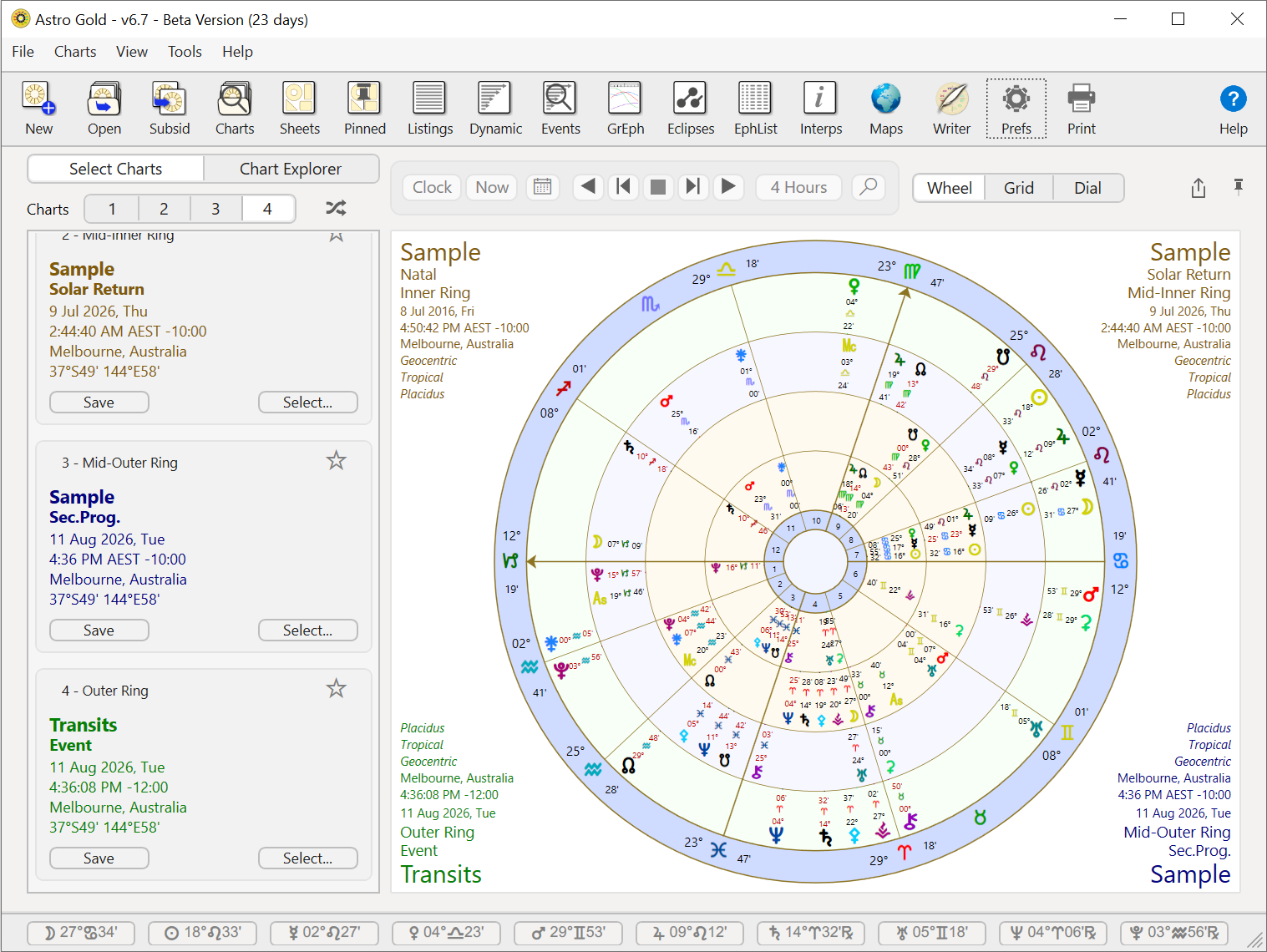This screenshot has width=1267, height=952.
Task: Open the Help menu
Action: click(x=237, y=52)
